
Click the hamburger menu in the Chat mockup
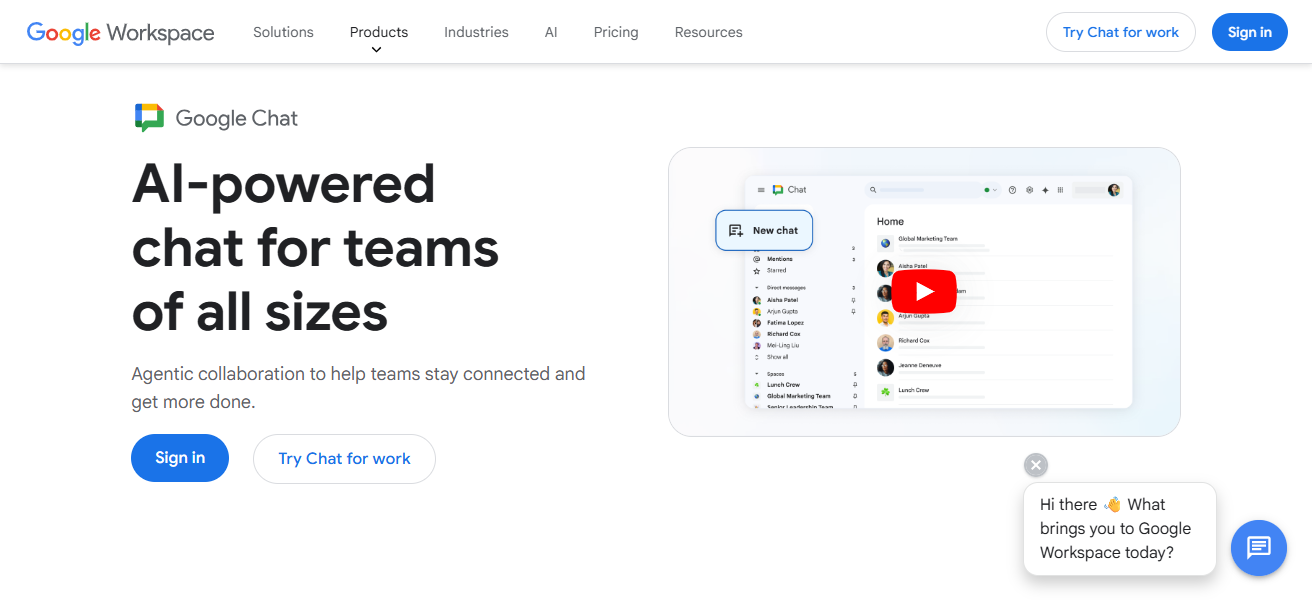click(759, 189)
